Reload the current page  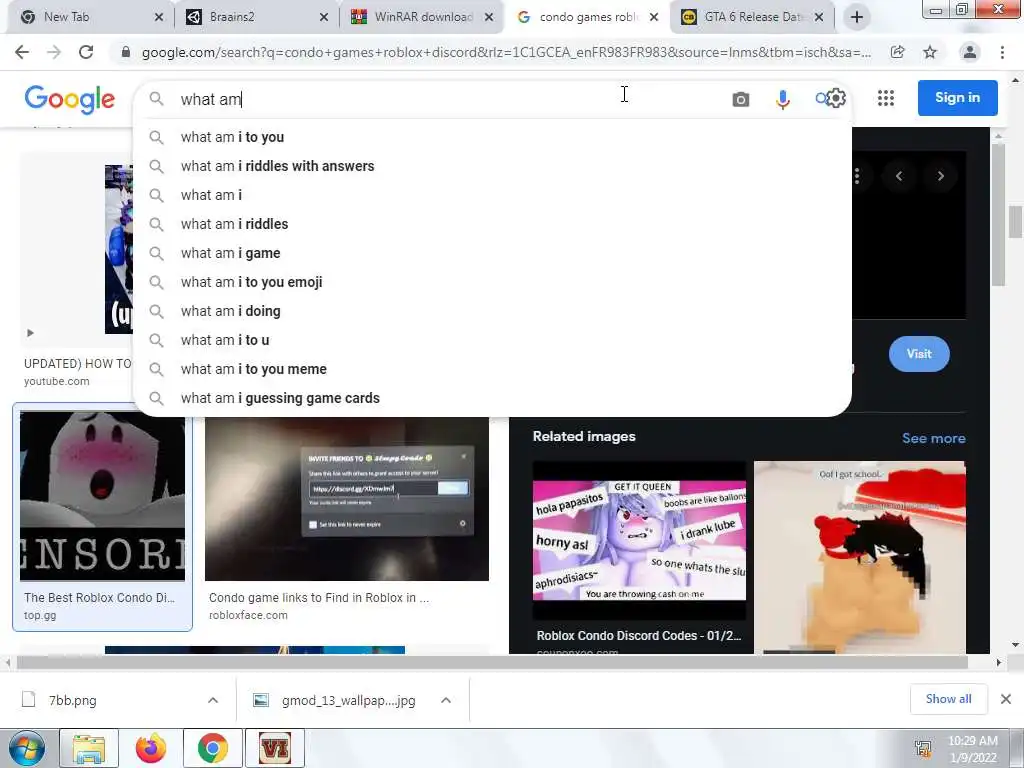[86, 52]
